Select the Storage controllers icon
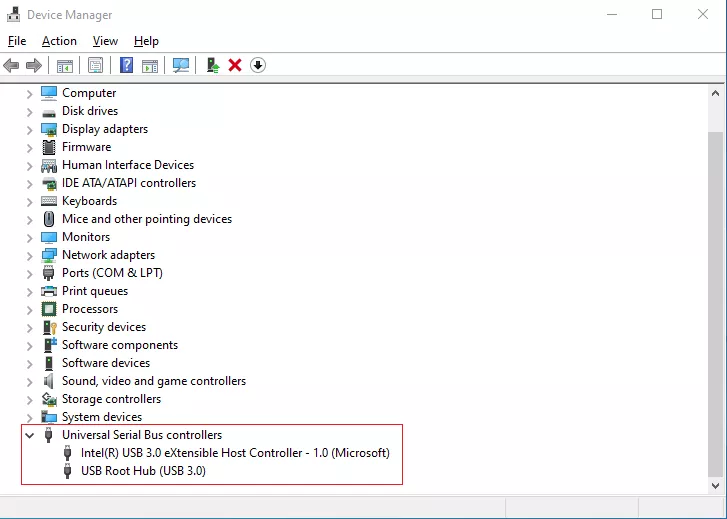Viewport: 727px width, 519px height. (49, 399)
